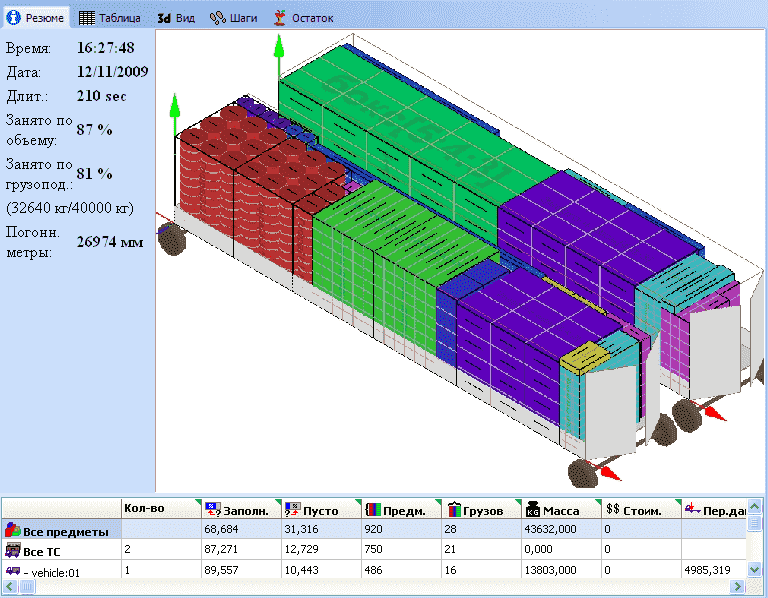Viewport: 768px width, 598px height.
Task: Click the Пер.да column header icon
Action: tap(692, 510)
